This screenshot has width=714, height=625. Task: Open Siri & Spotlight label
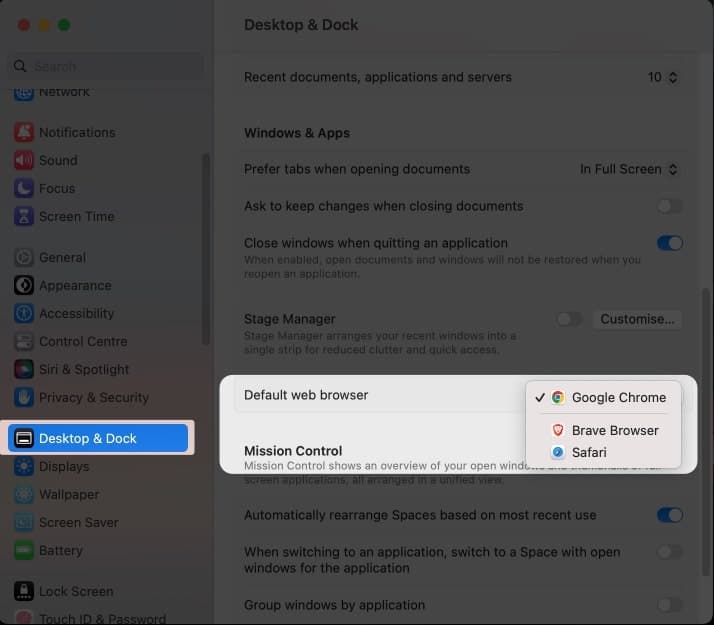(84, 370)
